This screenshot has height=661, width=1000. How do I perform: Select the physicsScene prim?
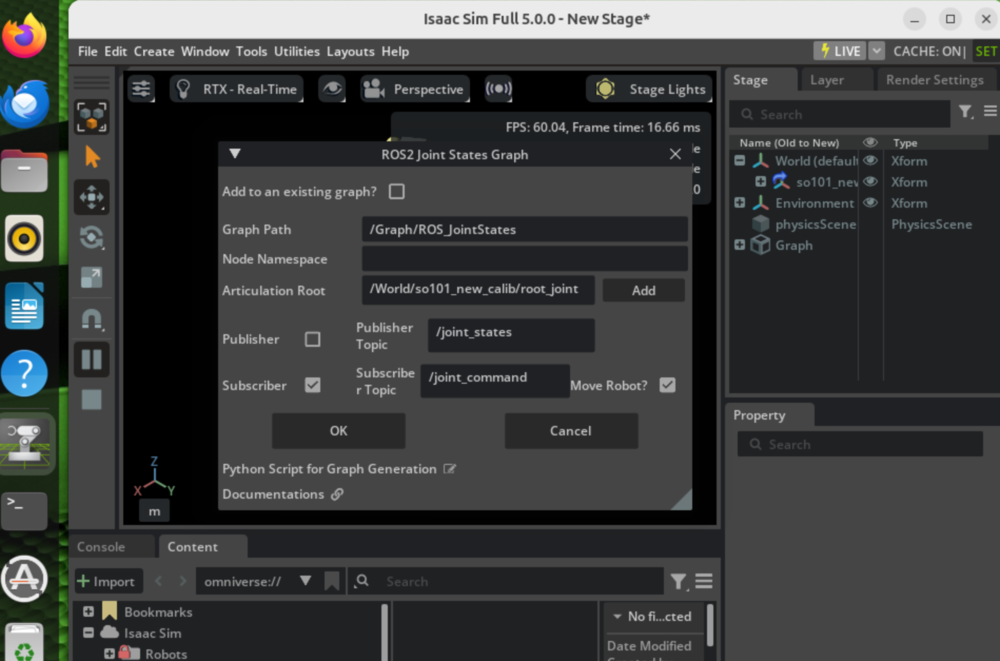tap(815, 224)
